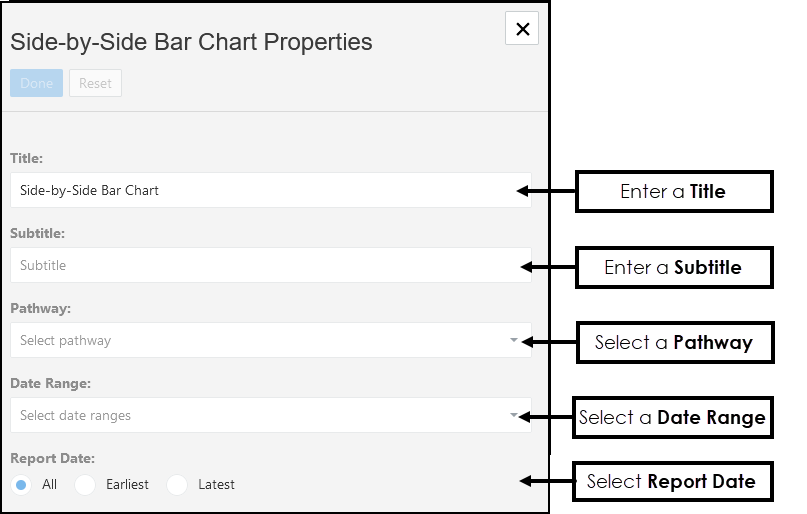Click the Pathway field label
The height and width of the screenshot is (514, 807).
[40, 308]
